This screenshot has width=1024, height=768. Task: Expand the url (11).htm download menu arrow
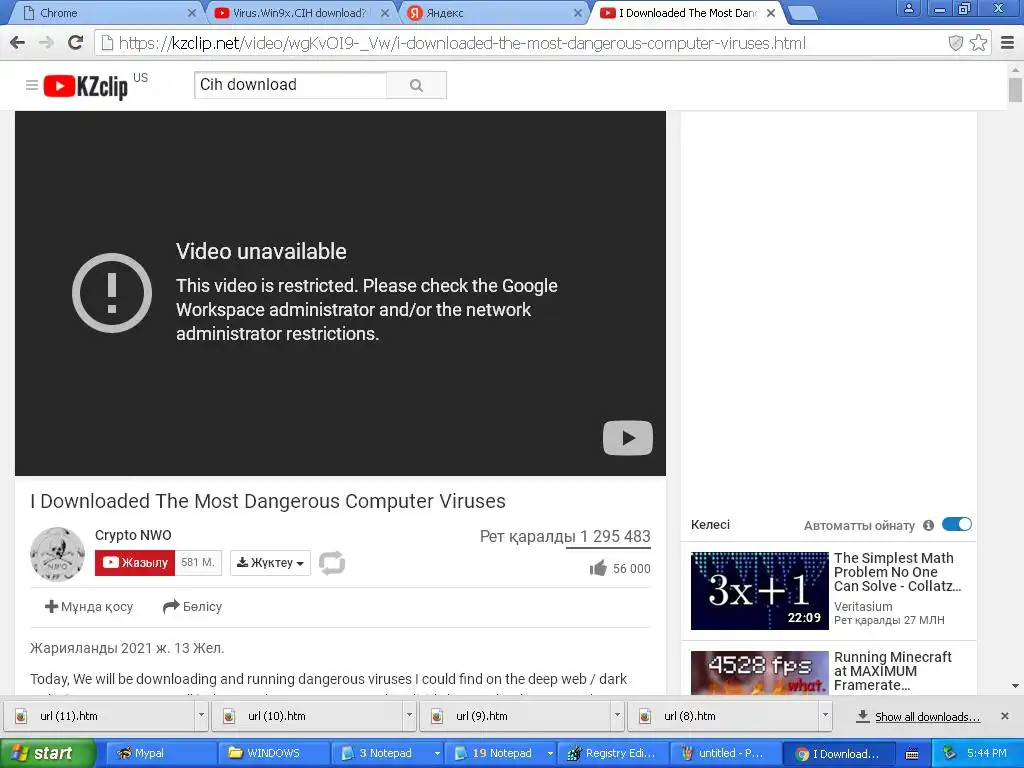(201, 716)
